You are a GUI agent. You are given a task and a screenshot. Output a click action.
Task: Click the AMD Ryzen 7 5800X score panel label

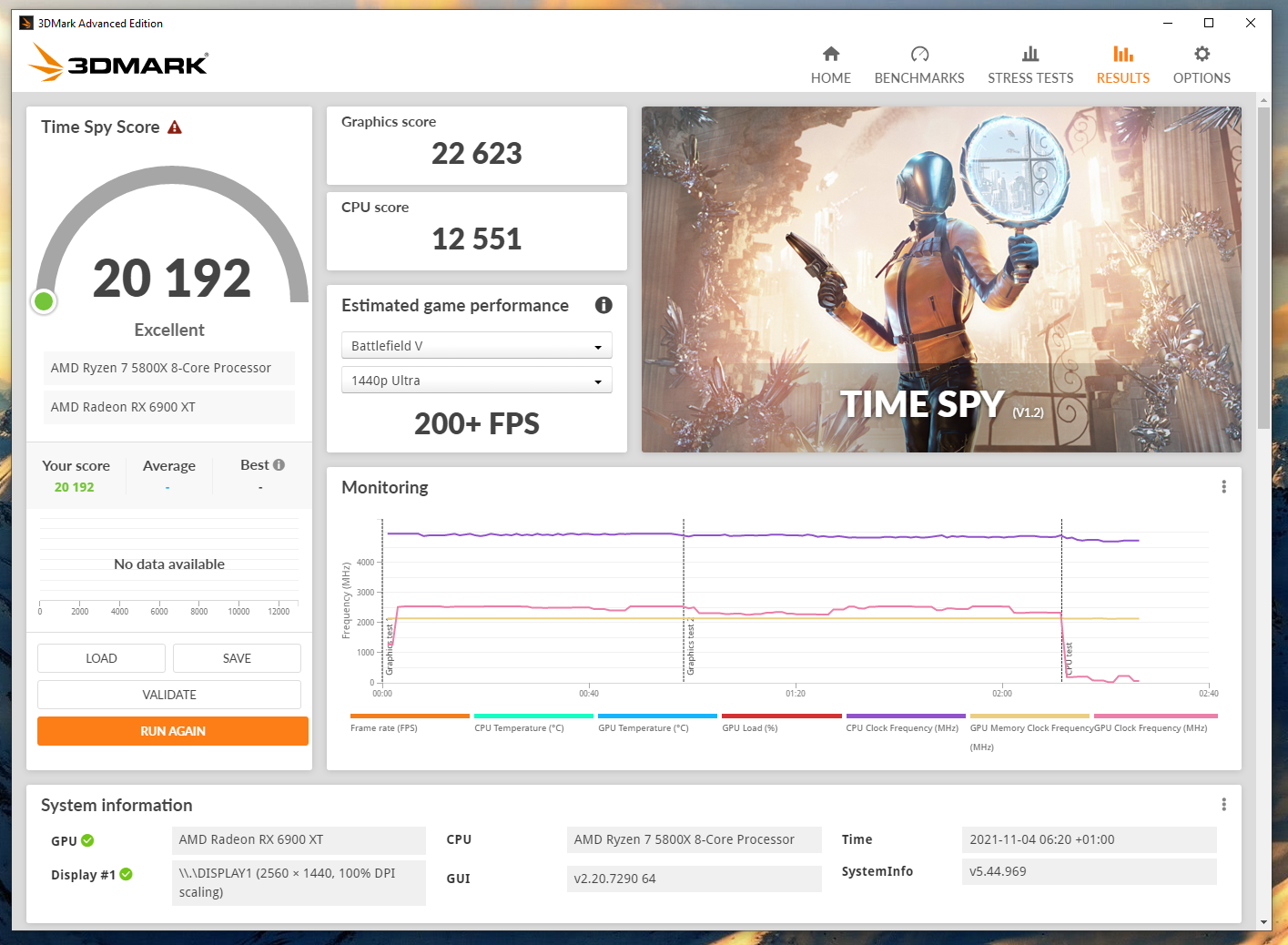click(x=169, y=368)
